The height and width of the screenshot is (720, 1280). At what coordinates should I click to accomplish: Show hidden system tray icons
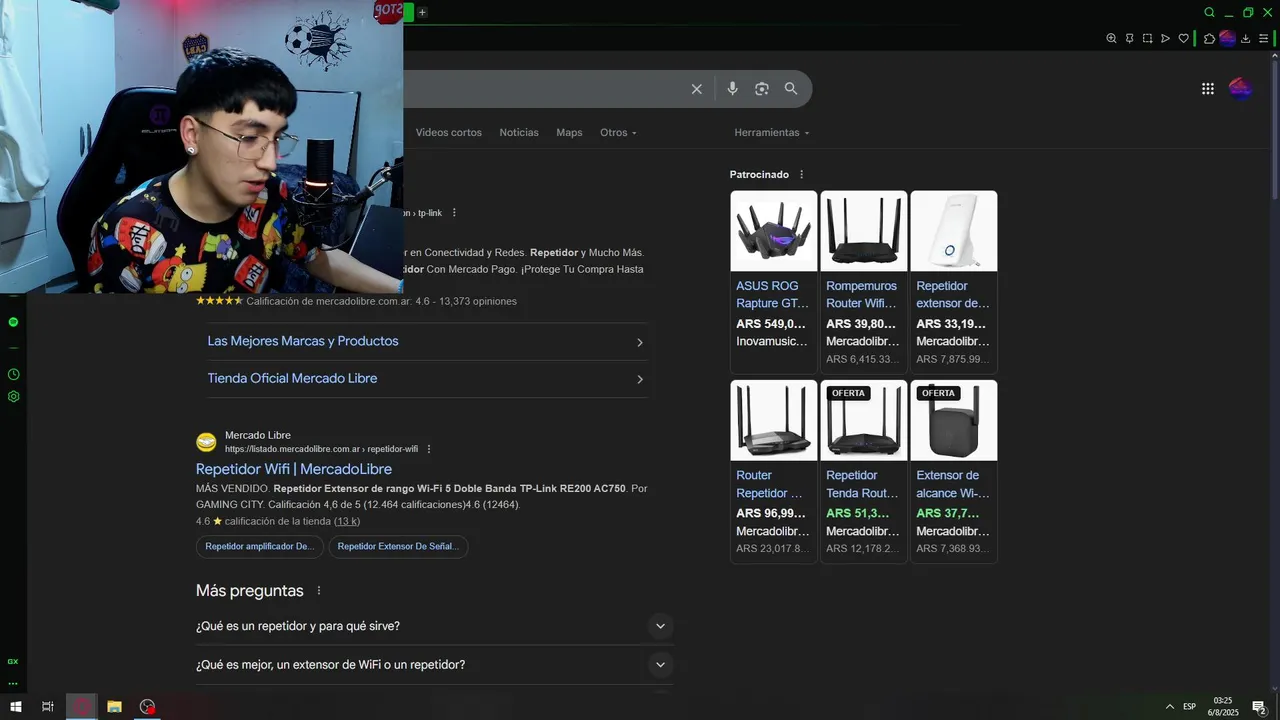1170,707
